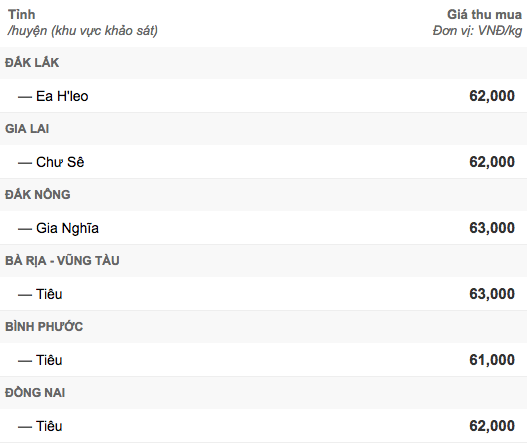Select Tiêu under Bình Phước
The width and height of the screenshot is (527, 445).
pyautogui.click(x=264, y=360)
